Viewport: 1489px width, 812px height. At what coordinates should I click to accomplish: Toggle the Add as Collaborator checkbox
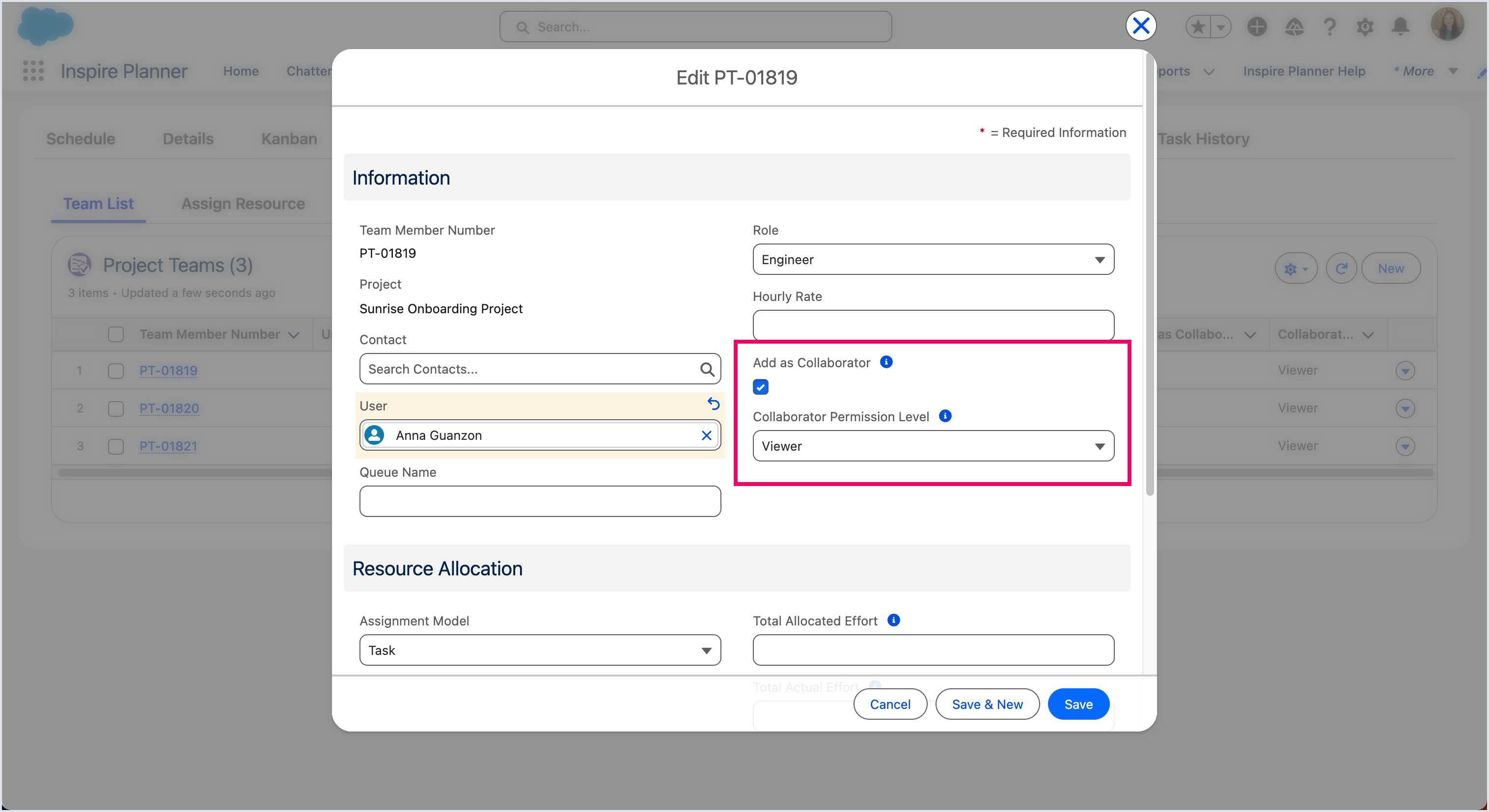point(761,387)
